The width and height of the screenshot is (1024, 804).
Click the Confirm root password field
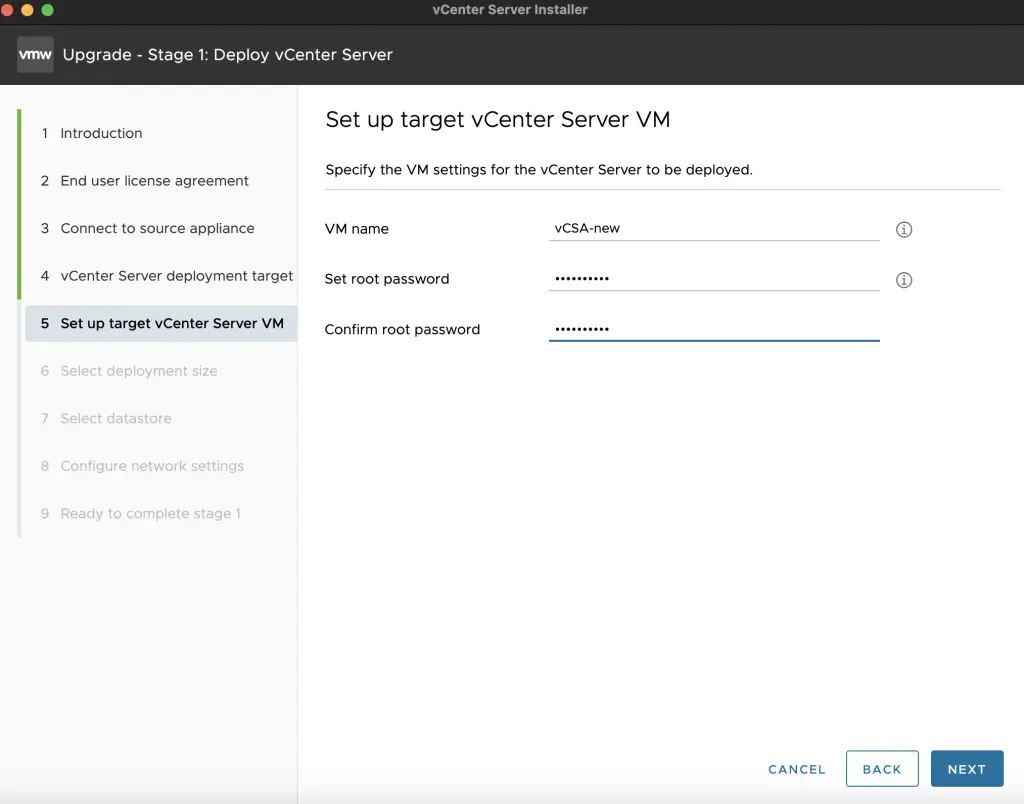click(713, 329)
